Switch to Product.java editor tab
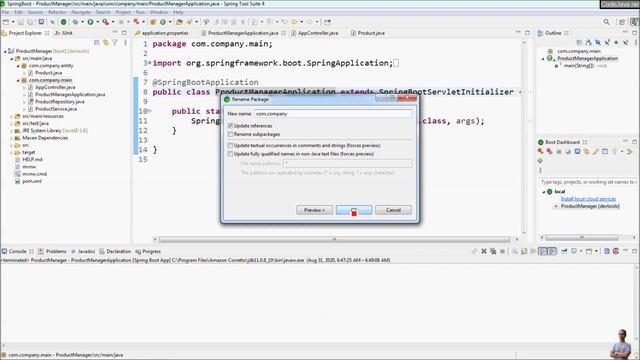The image size is (640, 360). 371,33
